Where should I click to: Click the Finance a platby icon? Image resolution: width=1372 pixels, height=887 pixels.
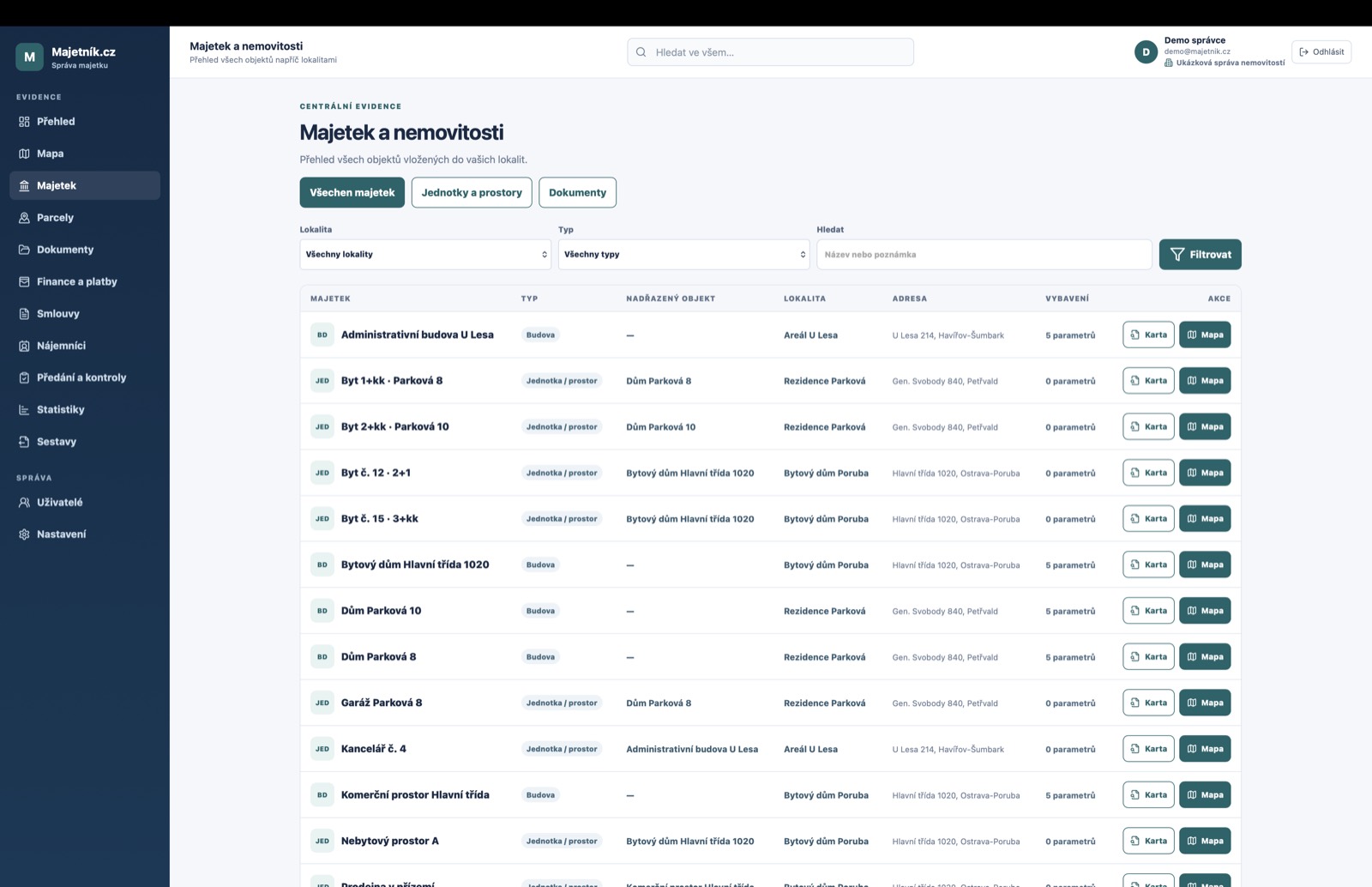pyautogui.click(x=24, y=281)
